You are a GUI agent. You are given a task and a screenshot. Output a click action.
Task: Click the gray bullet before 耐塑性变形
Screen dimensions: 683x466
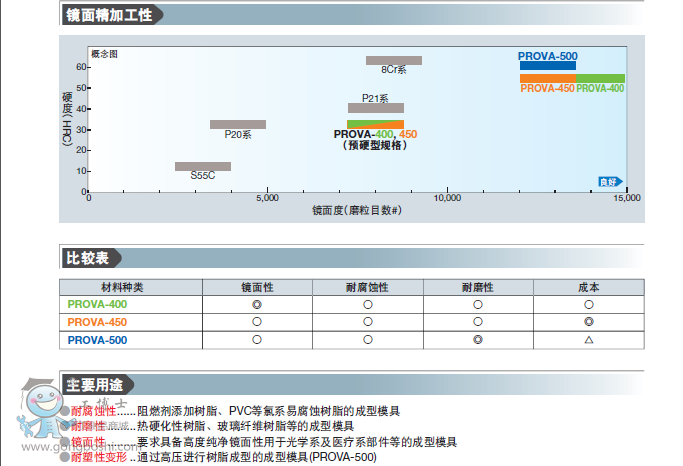pos(65,457)
